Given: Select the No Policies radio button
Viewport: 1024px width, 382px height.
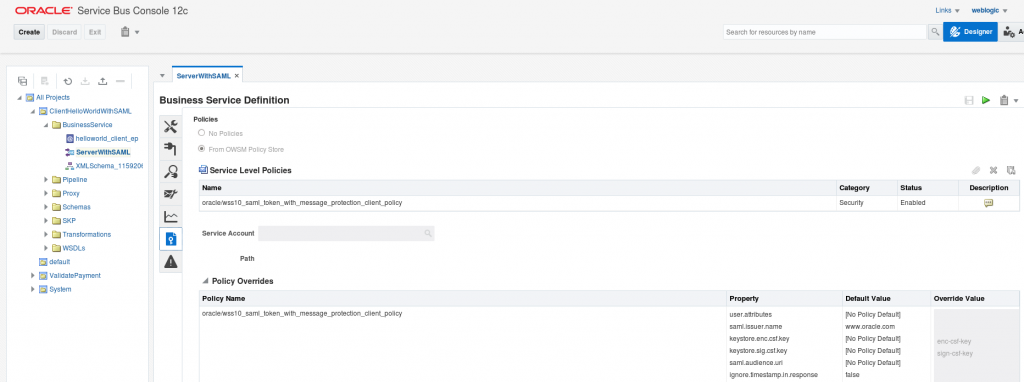Looking at the screenshot, I should coord(202,133).
